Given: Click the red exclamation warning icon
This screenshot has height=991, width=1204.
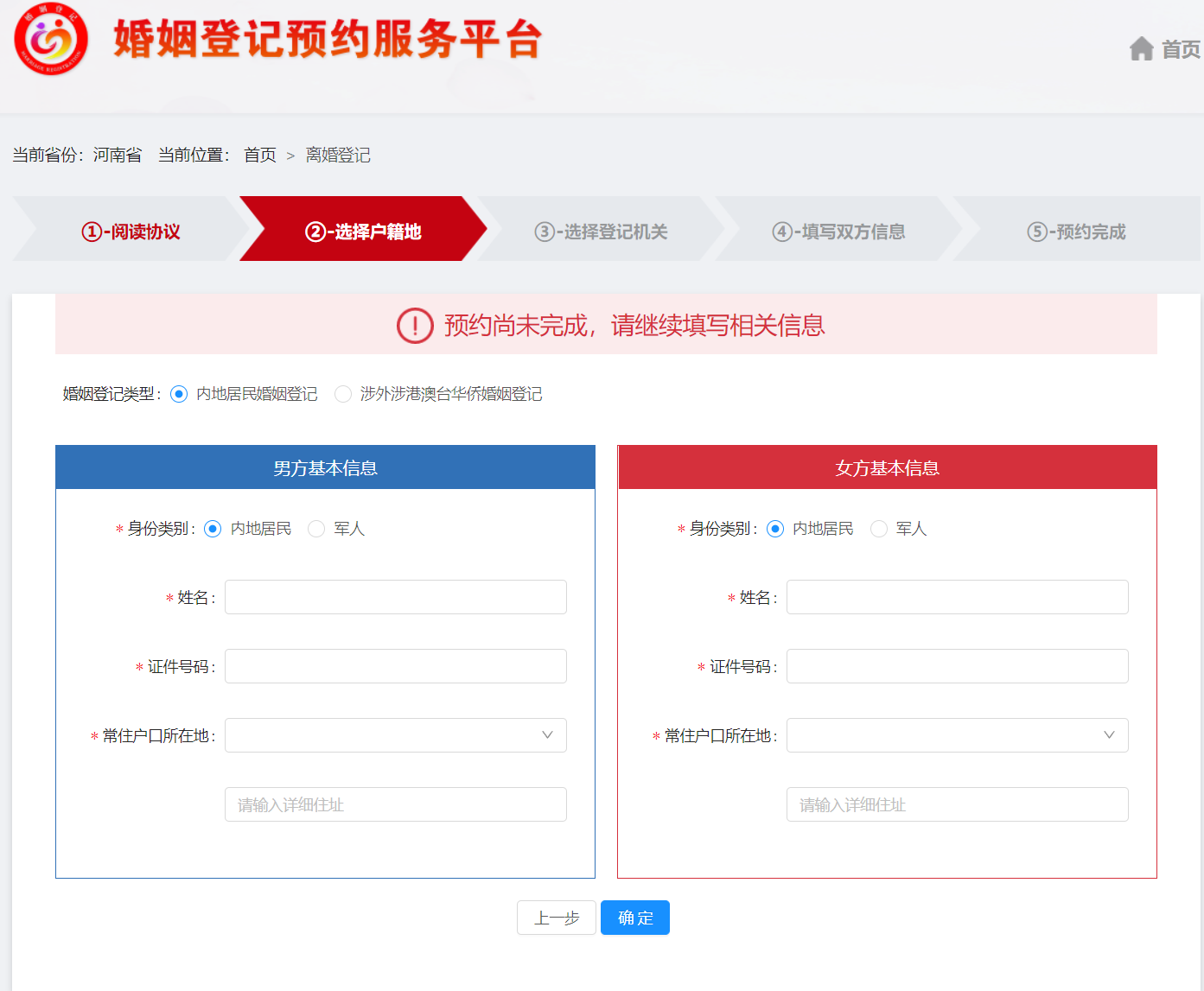Looking at the screenshot, I should point(415,326).
